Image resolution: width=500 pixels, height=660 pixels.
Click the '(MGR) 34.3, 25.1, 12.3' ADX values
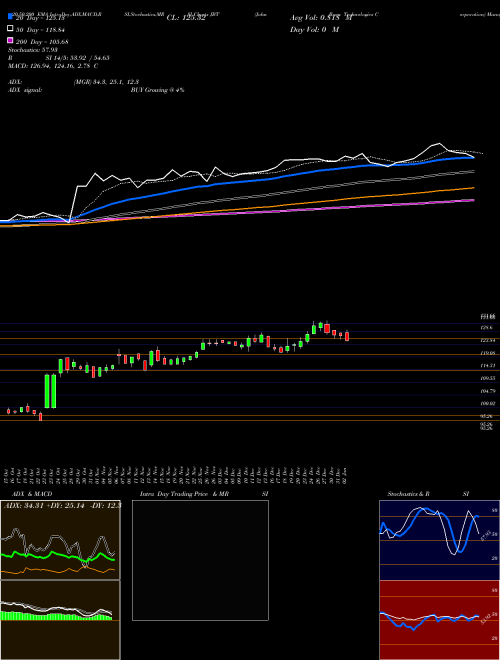click(106, 82)
